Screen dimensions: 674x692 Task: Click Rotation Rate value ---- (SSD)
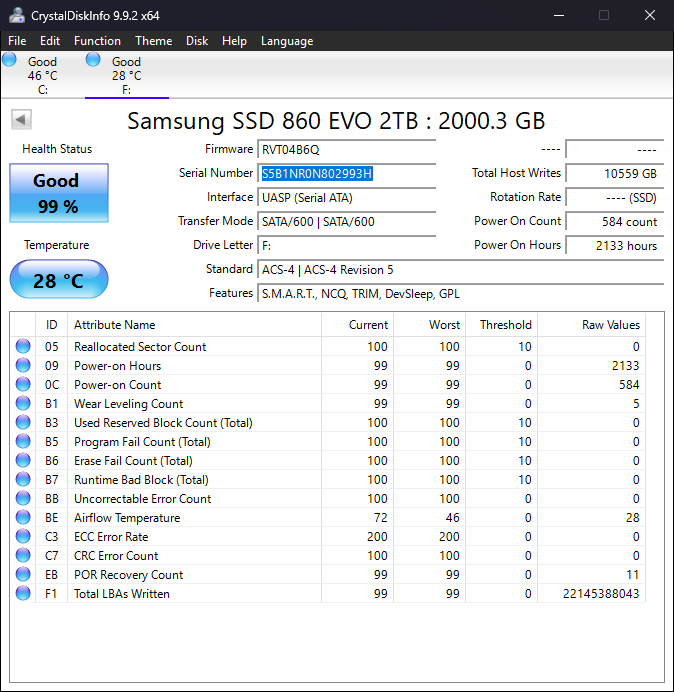614,198
